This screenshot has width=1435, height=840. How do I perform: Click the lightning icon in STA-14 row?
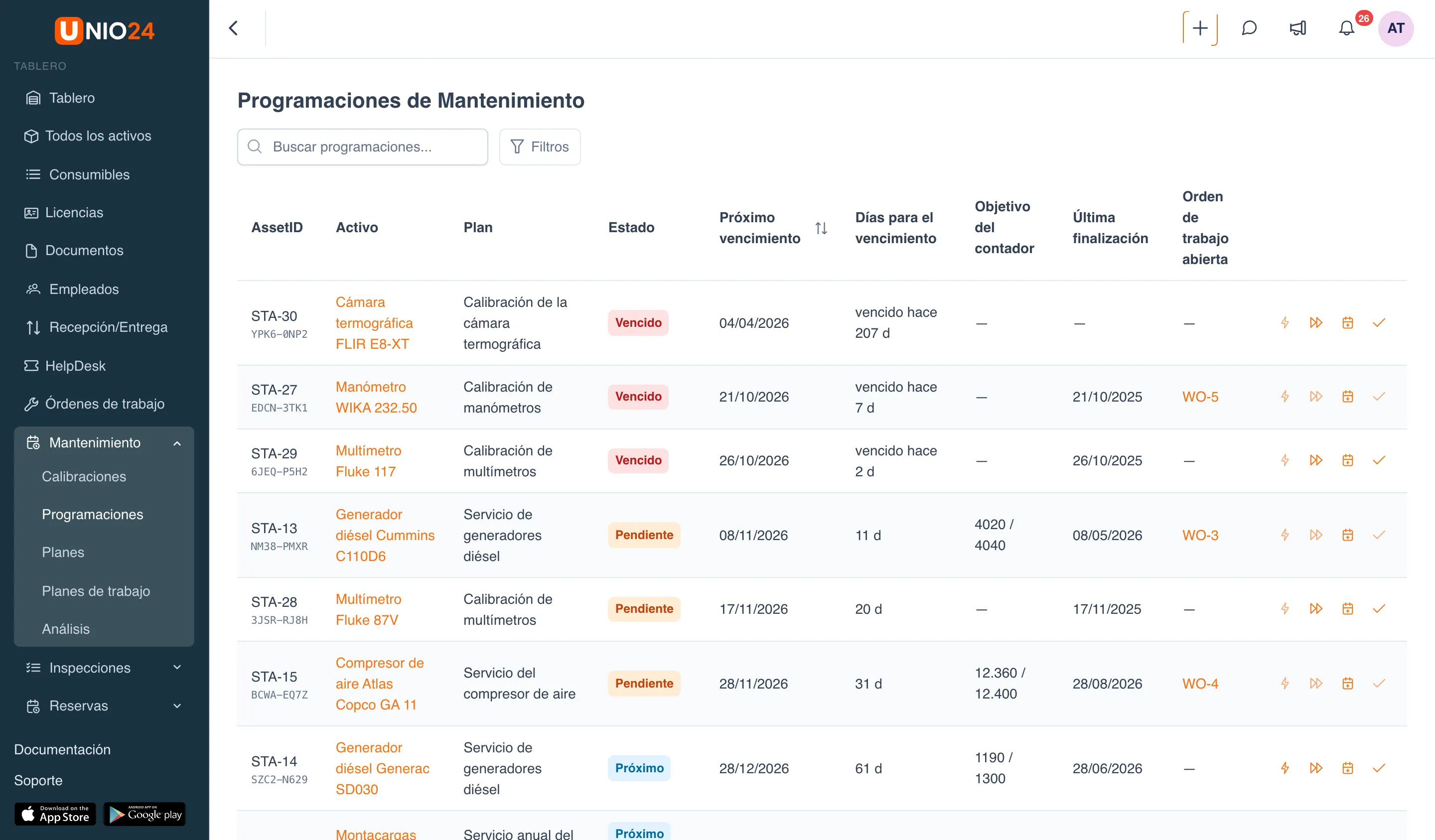point(1285,768)
